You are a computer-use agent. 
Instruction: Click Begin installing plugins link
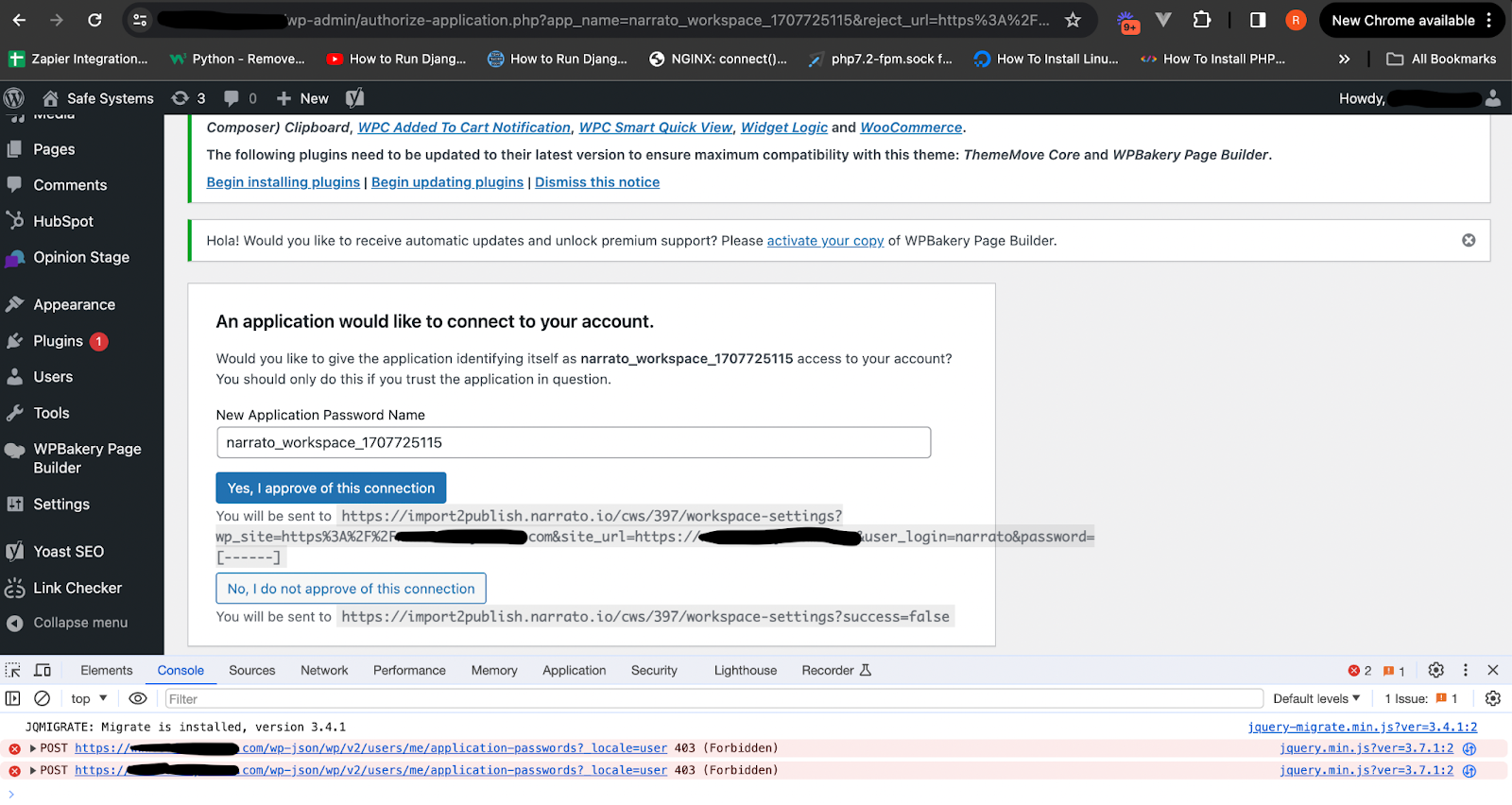pos(283,181)
